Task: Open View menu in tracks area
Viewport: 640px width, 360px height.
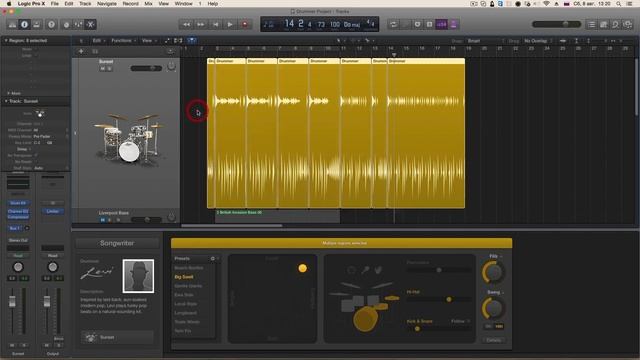Action: point(148,41)
